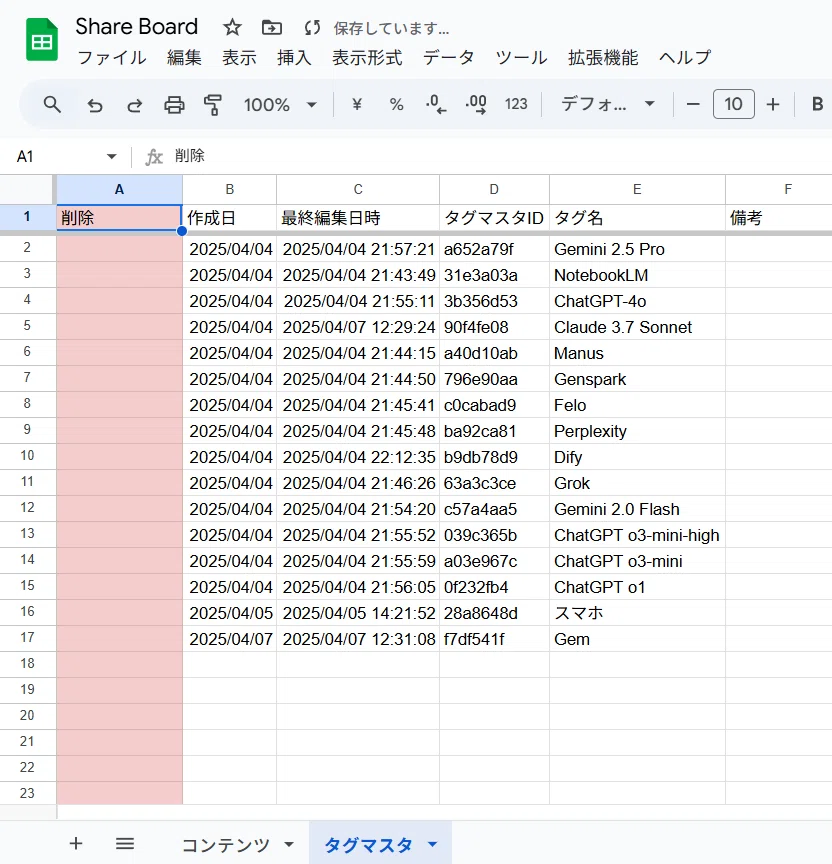Open the 100% zoom dropdown
The height and width of the screenshot is (864, 832).
280,105
